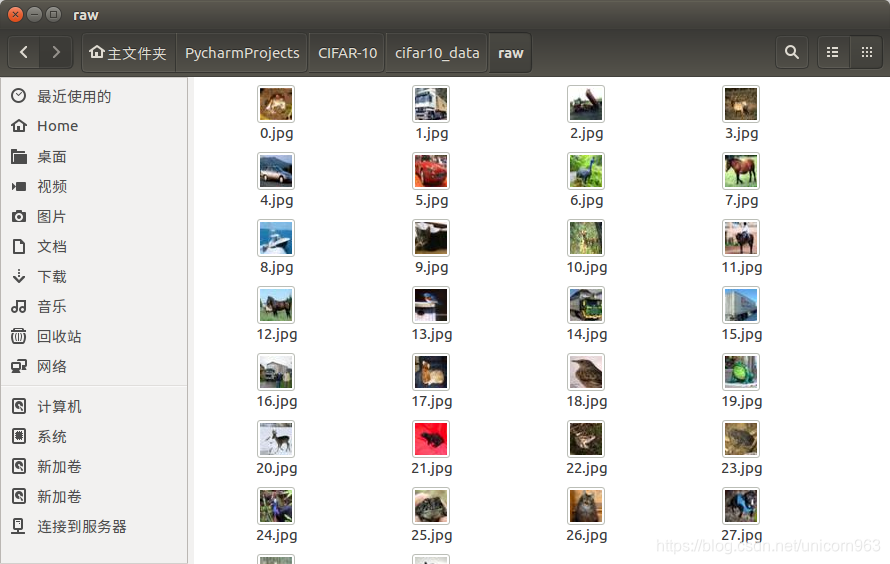
Task: Jump to cifar10_data in path bar
Action: coord(437,53)
